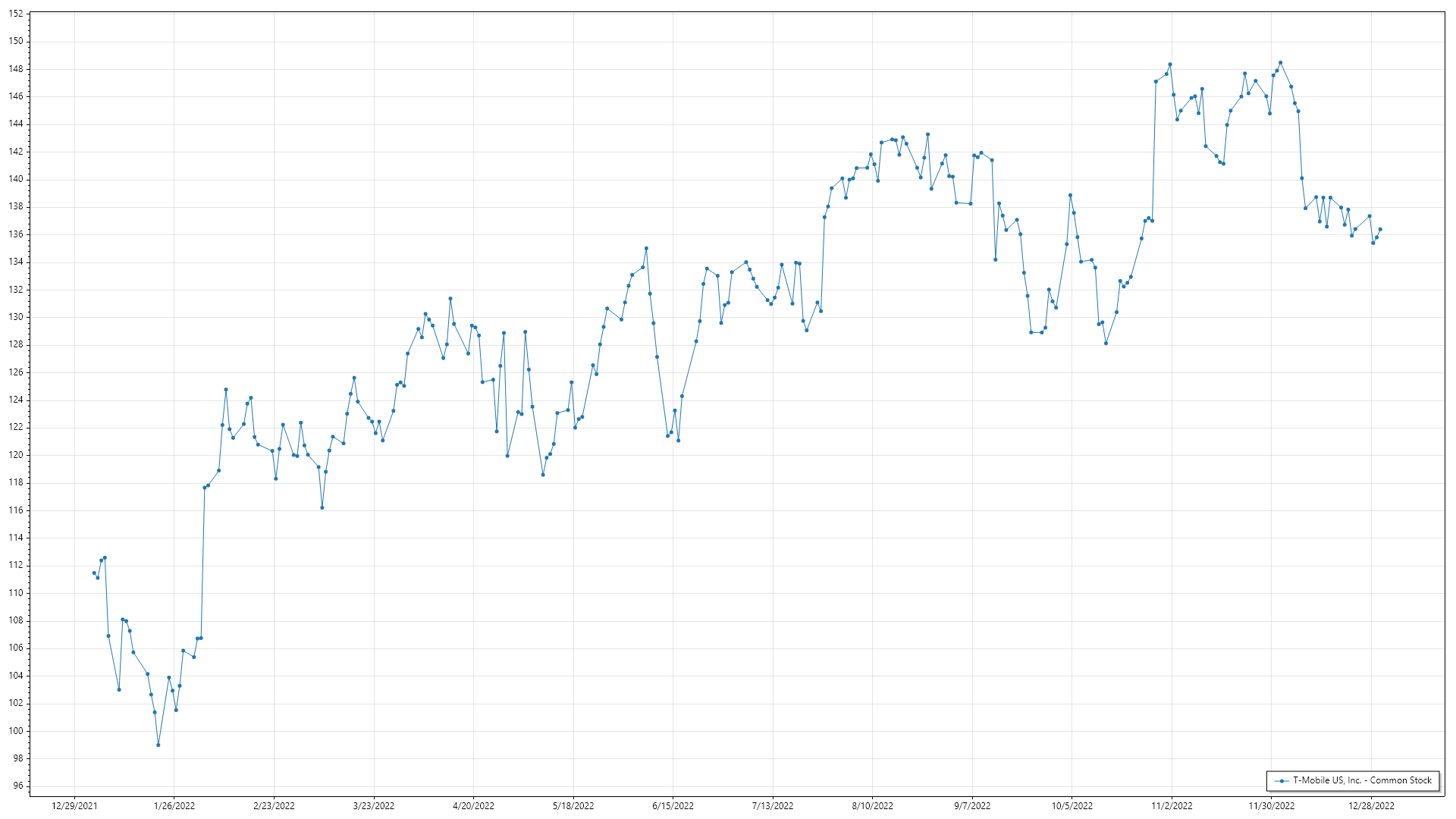
Task: Click the 12/29/2021 x-axis date label
Action: pos(74,805)
